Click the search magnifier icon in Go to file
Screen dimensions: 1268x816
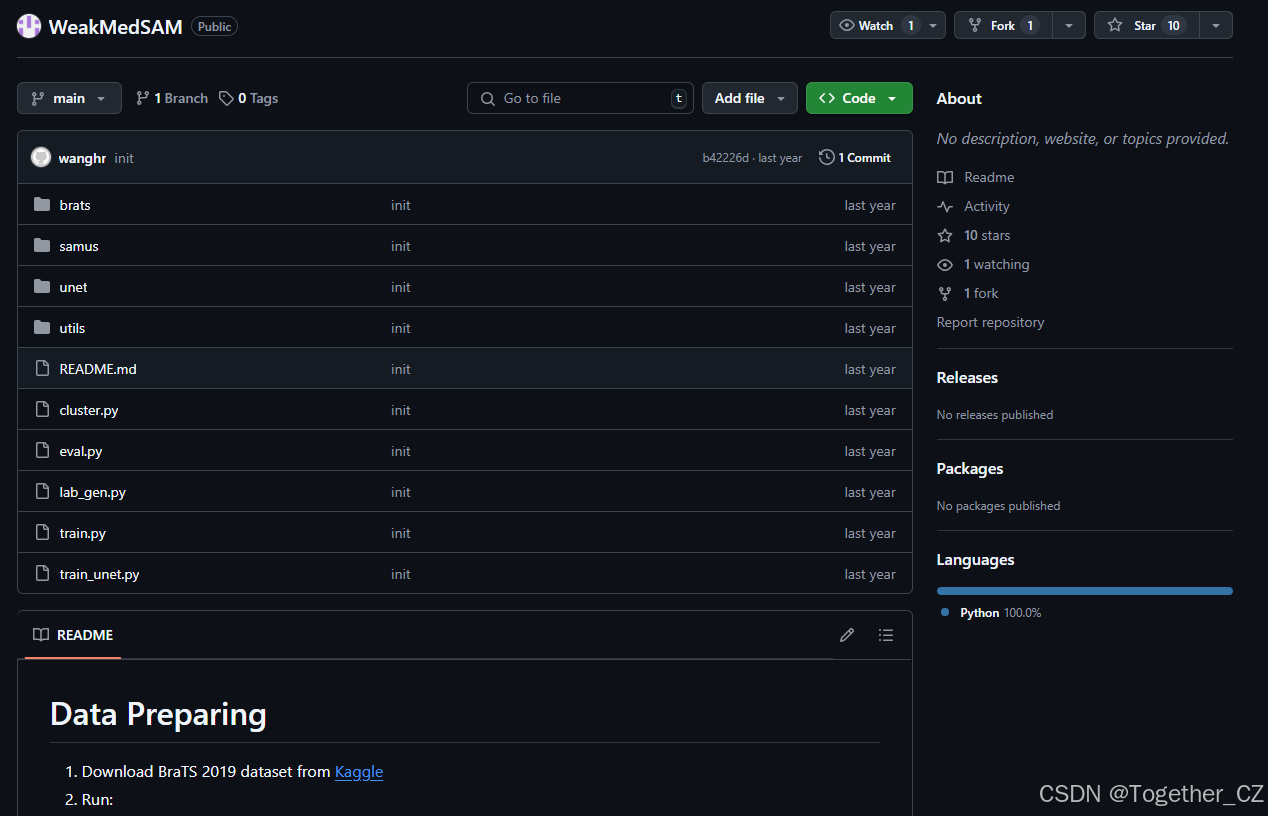pyautogui.click(x=488, y=98)
